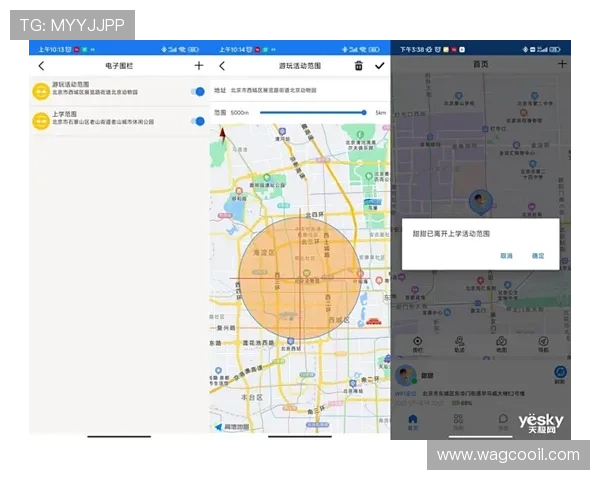Tap 导航 navigation arrow icon
600x480 pixels.
click(543, 343)
